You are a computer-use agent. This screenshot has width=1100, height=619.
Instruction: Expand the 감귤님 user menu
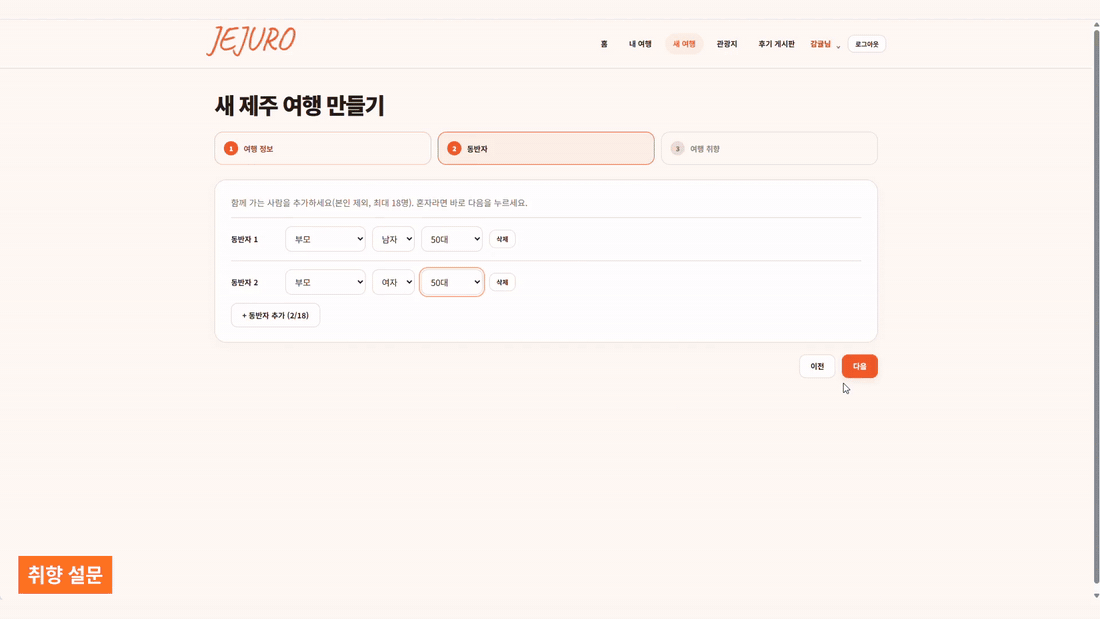[825, 44]
